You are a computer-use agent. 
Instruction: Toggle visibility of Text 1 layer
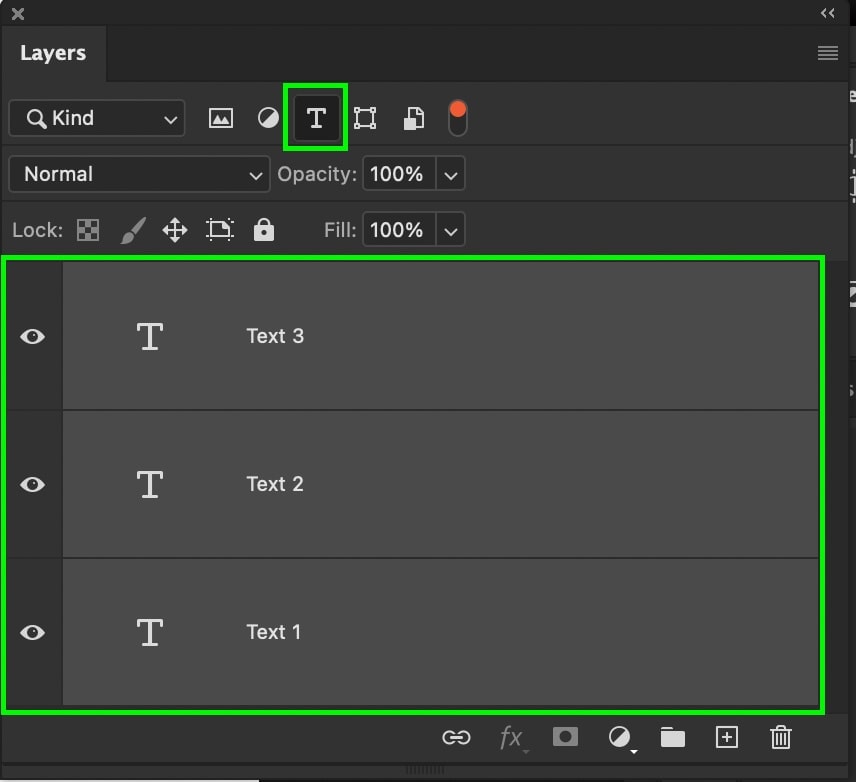pyautogui.click(x=33, y=632)
